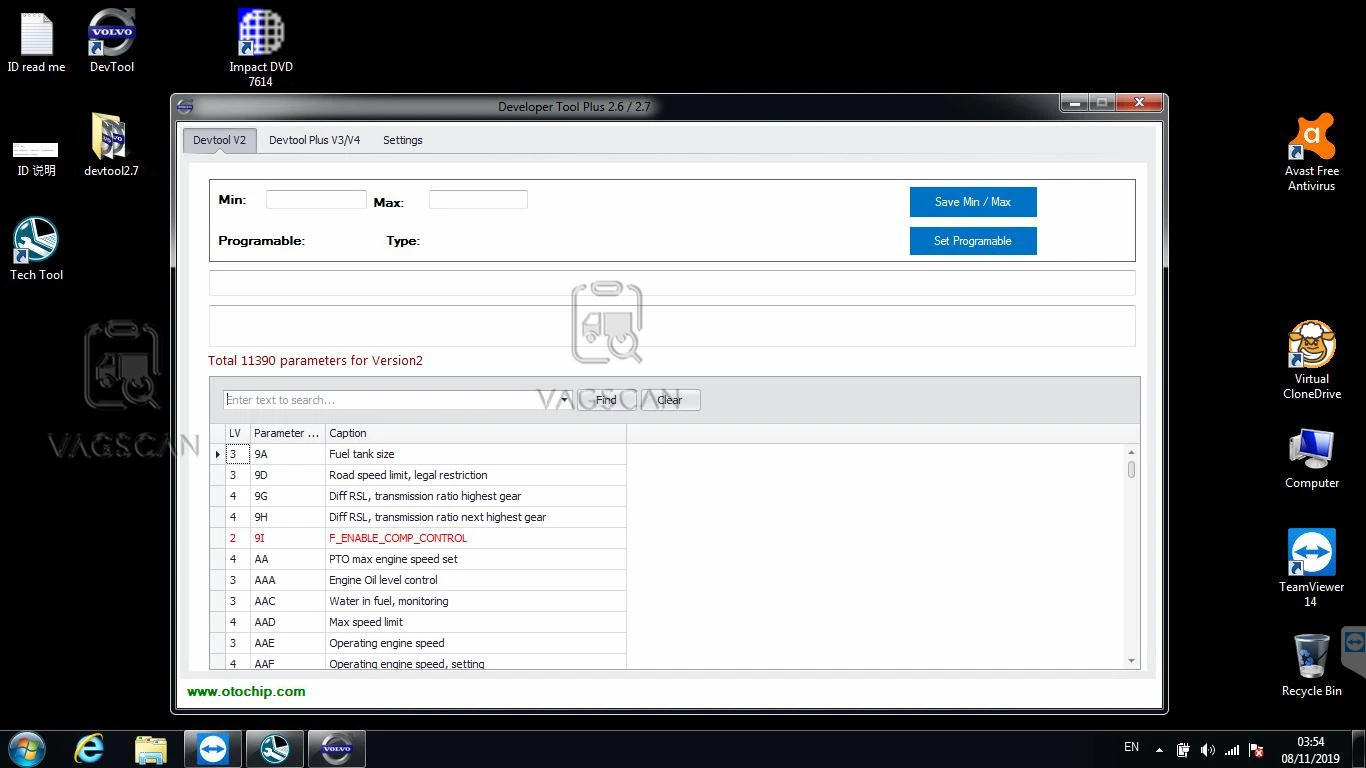Switch to Devtool Plus V3/V4 tab

[315, 140]
